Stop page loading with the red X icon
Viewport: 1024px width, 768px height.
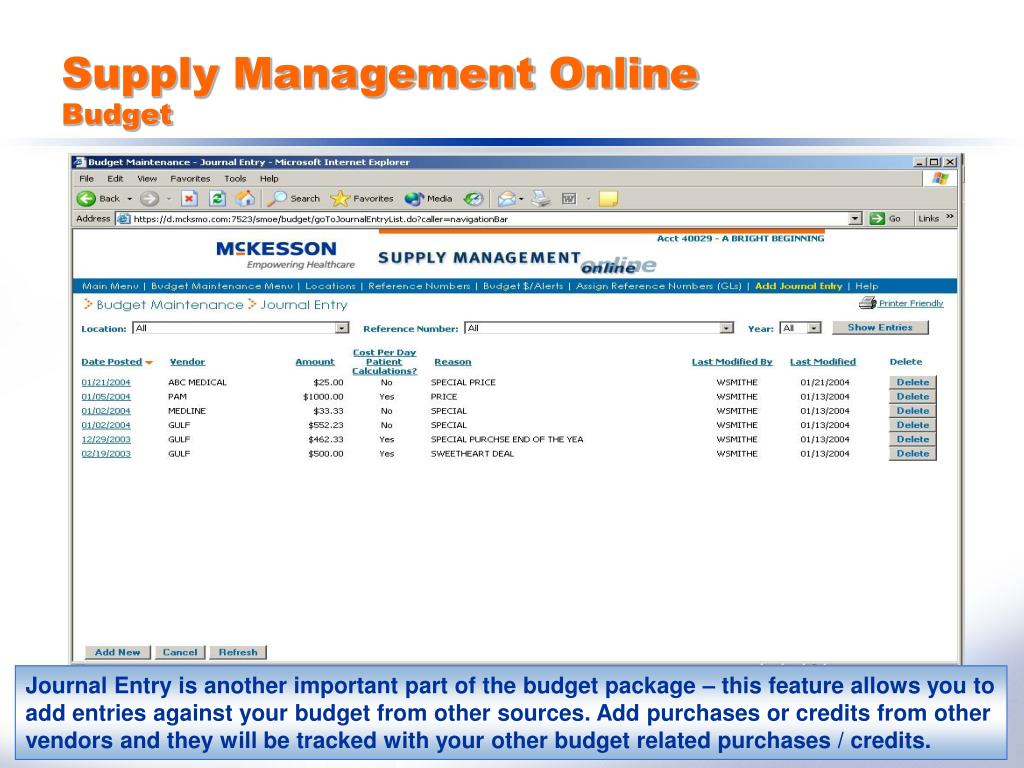click(x=189, y=199)
